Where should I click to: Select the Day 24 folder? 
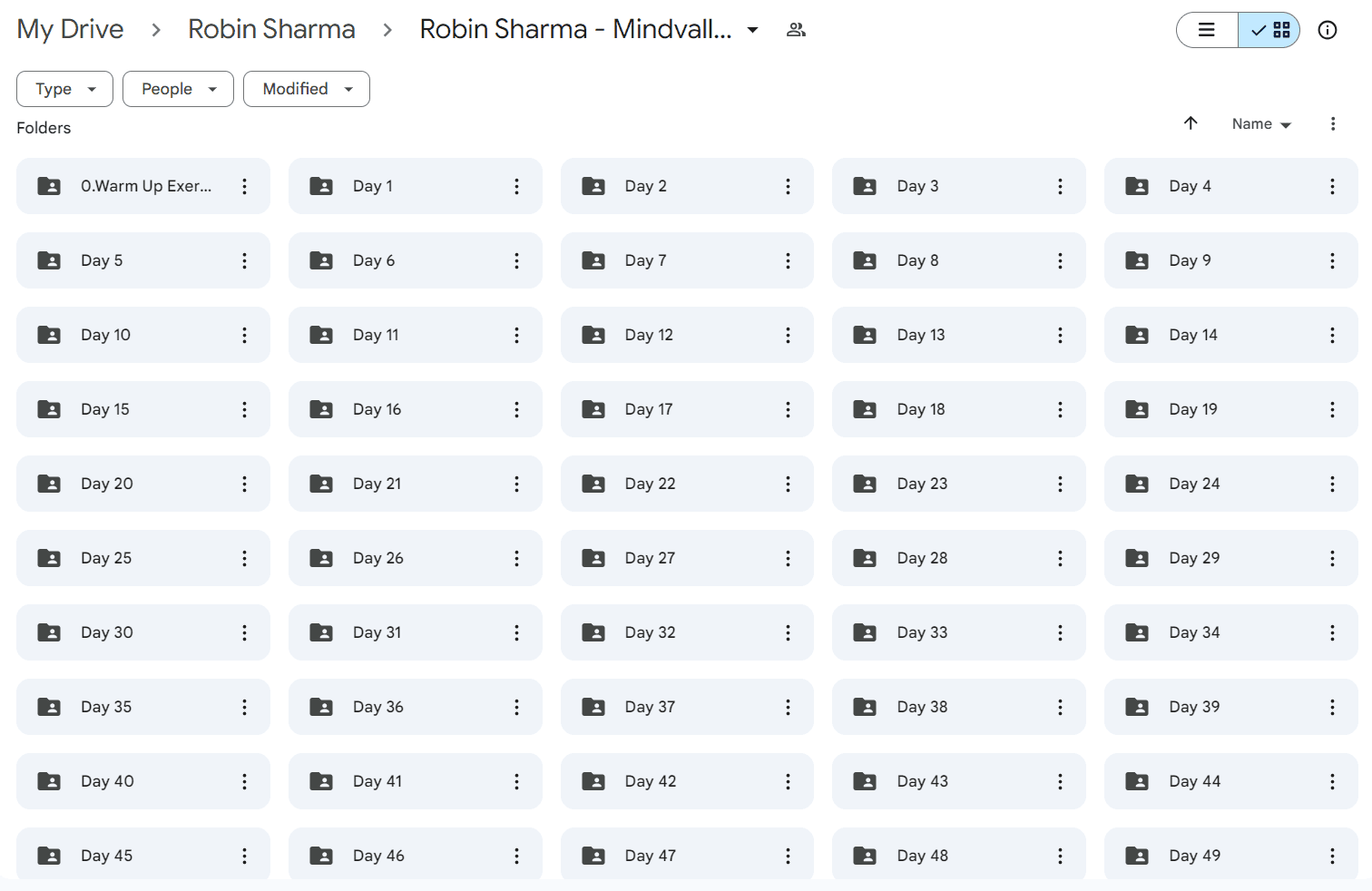point(1231,484)
